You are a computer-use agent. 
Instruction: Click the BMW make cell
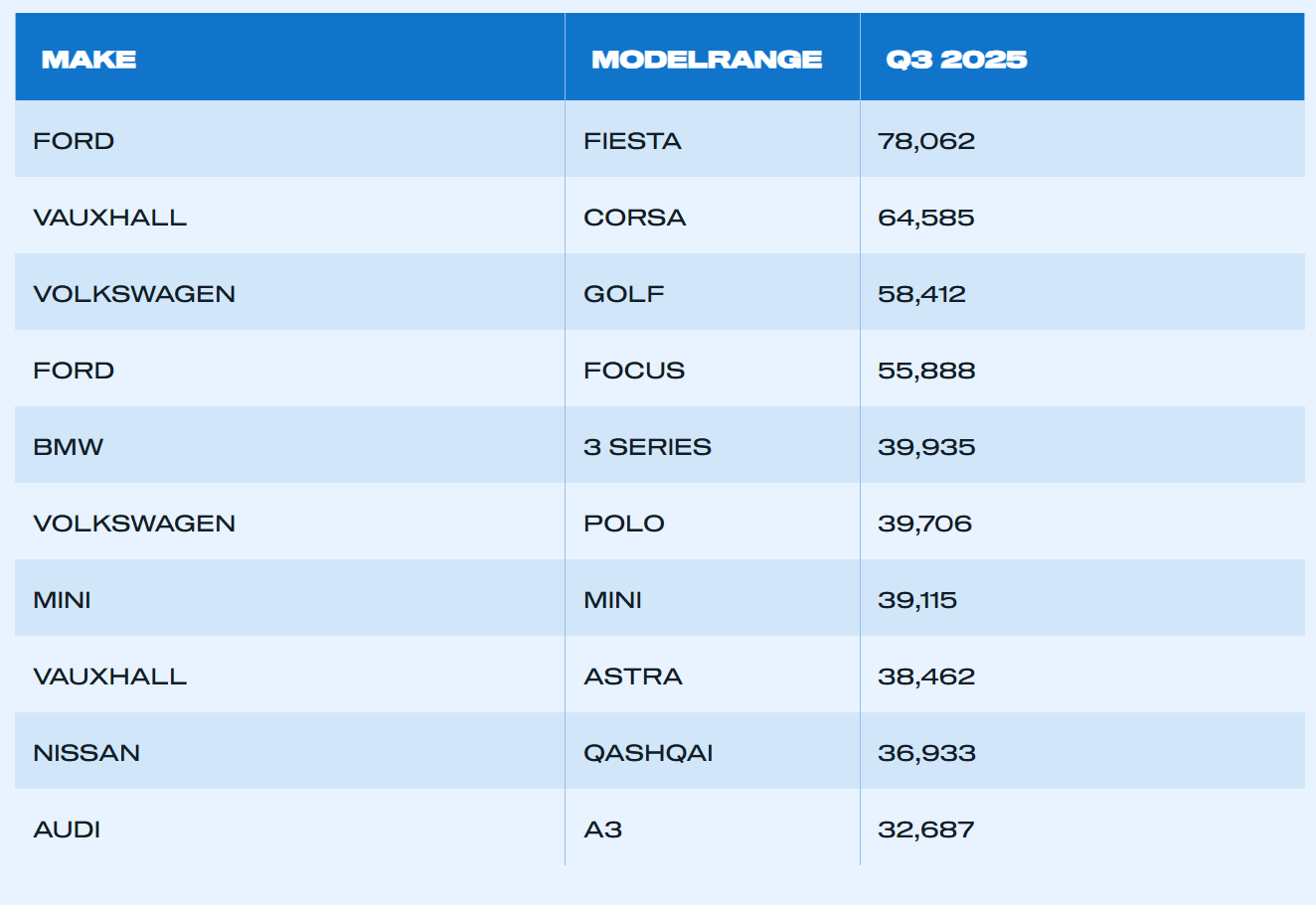point(68,447)
